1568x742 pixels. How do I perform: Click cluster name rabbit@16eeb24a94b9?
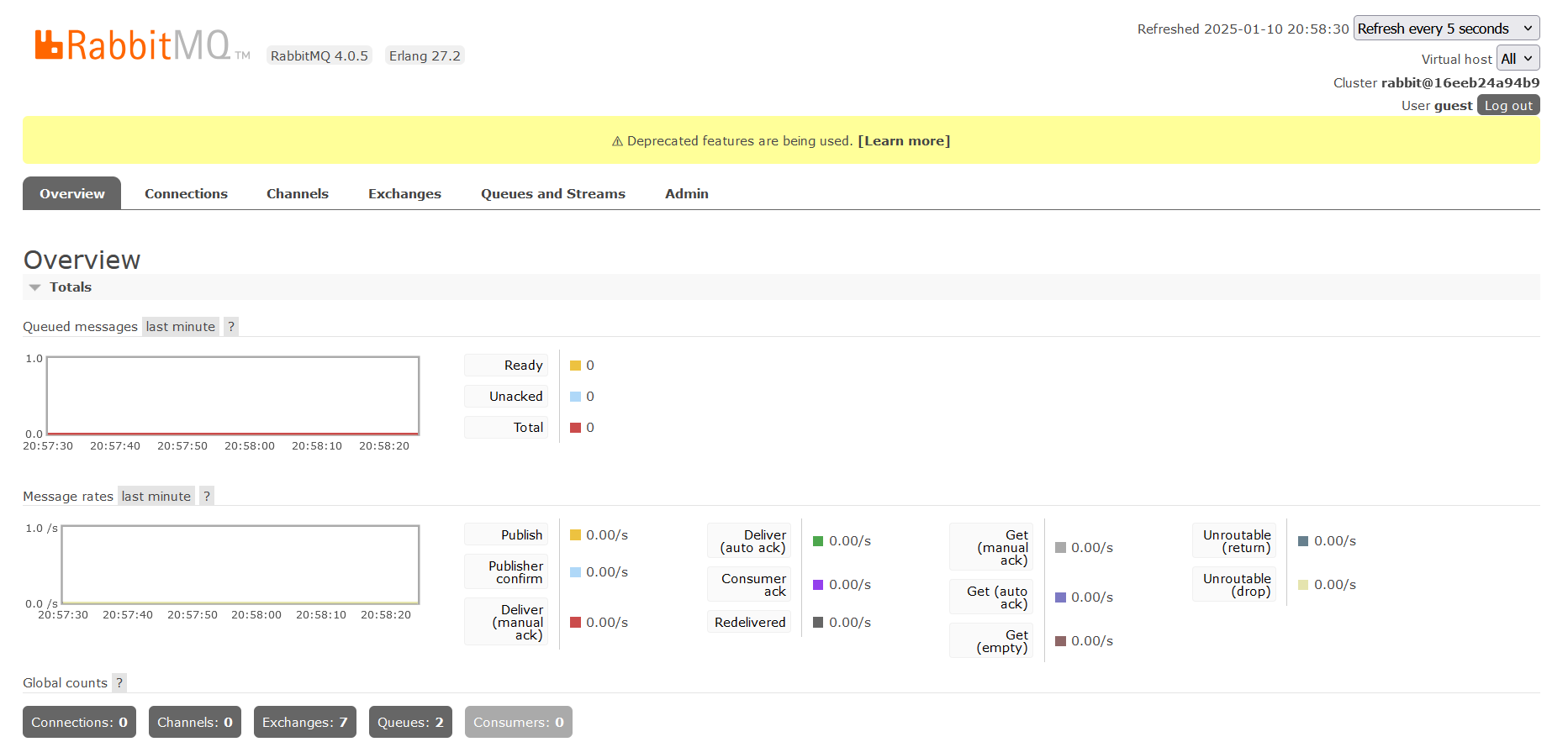pyautogui.click(x=1460, y=82)
